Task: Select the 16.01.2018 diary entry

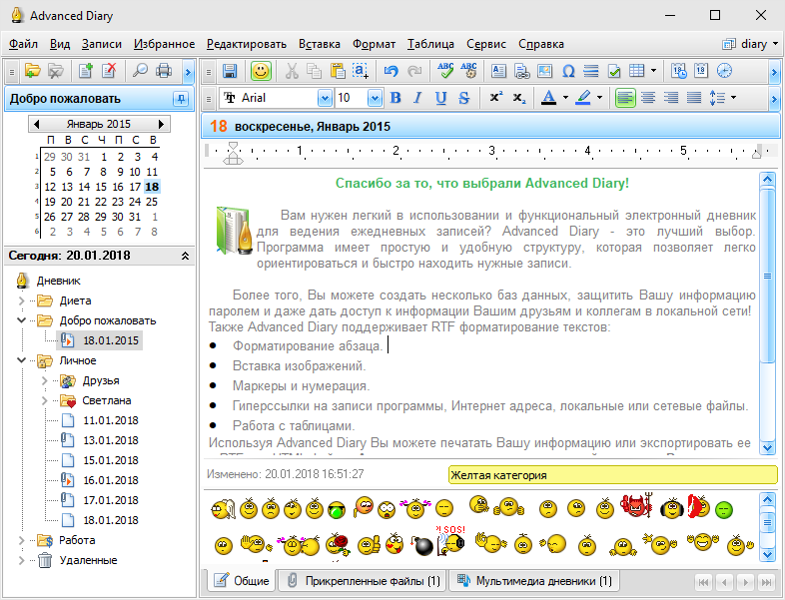Action: [x=110, y=480]
